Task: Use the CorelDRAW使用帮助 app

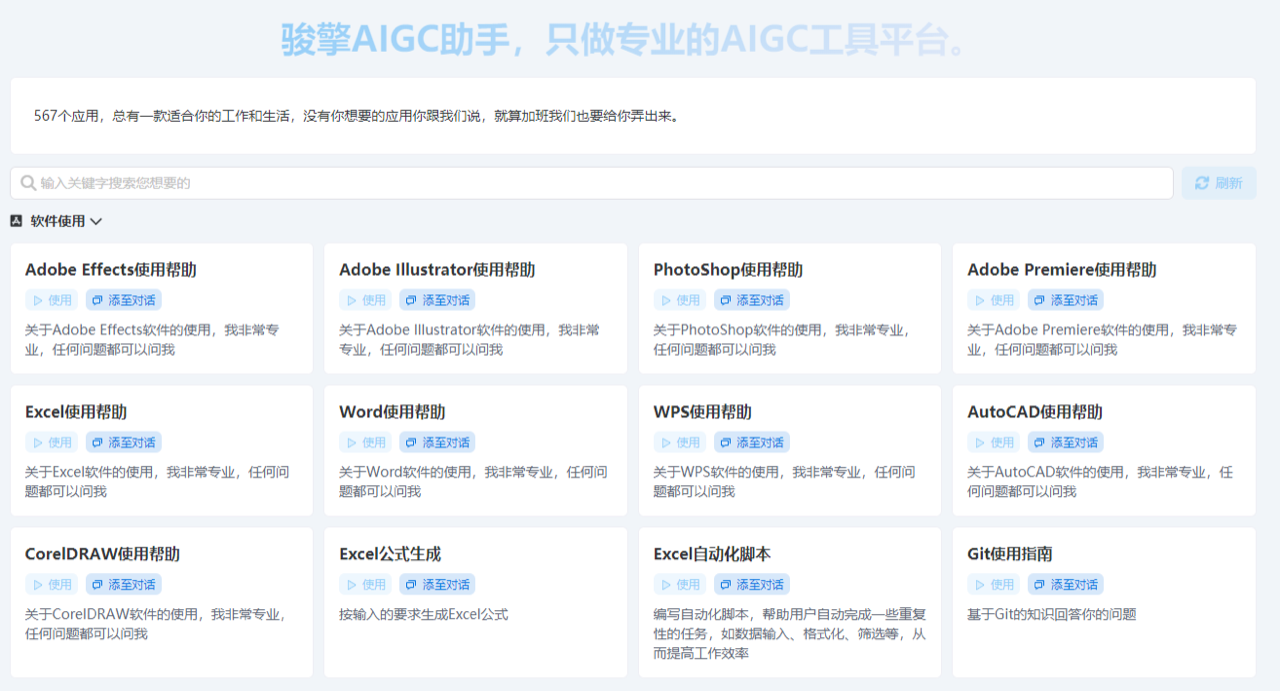Action: (x=52, y=584)
